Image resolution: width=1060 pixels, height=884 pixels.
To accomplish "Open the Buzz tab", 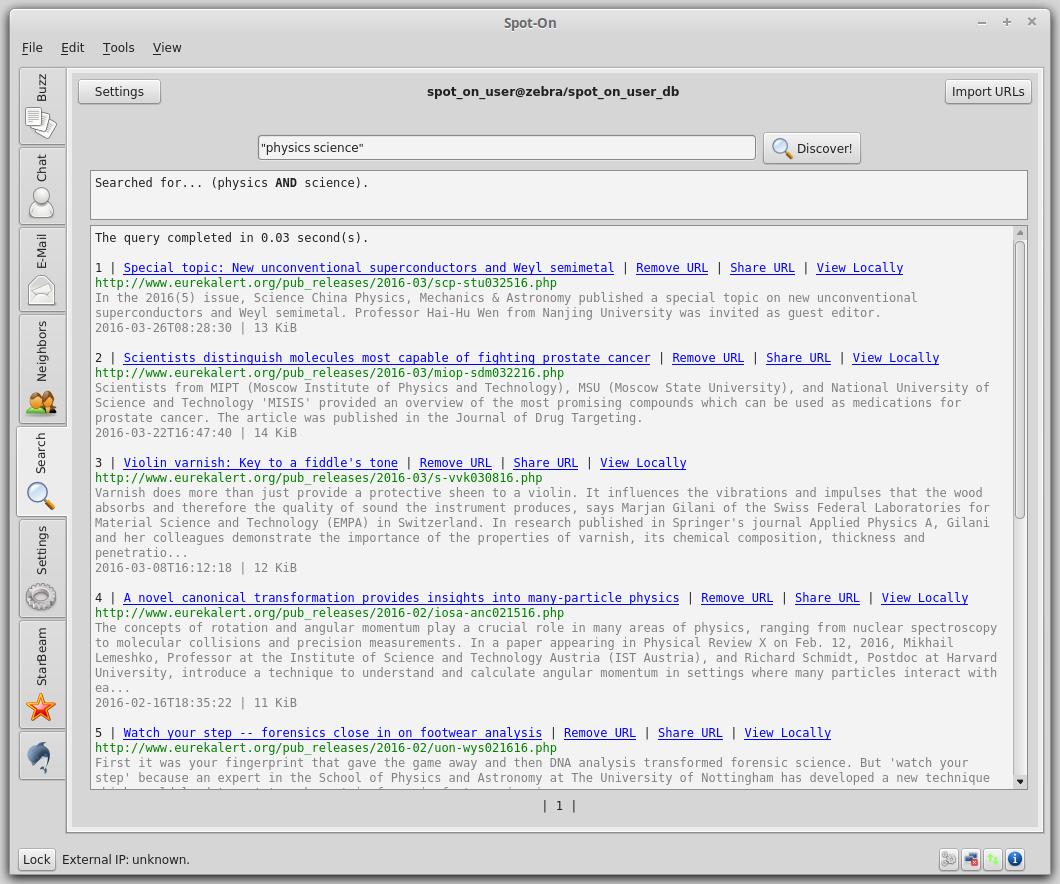I will click(41, 106).
